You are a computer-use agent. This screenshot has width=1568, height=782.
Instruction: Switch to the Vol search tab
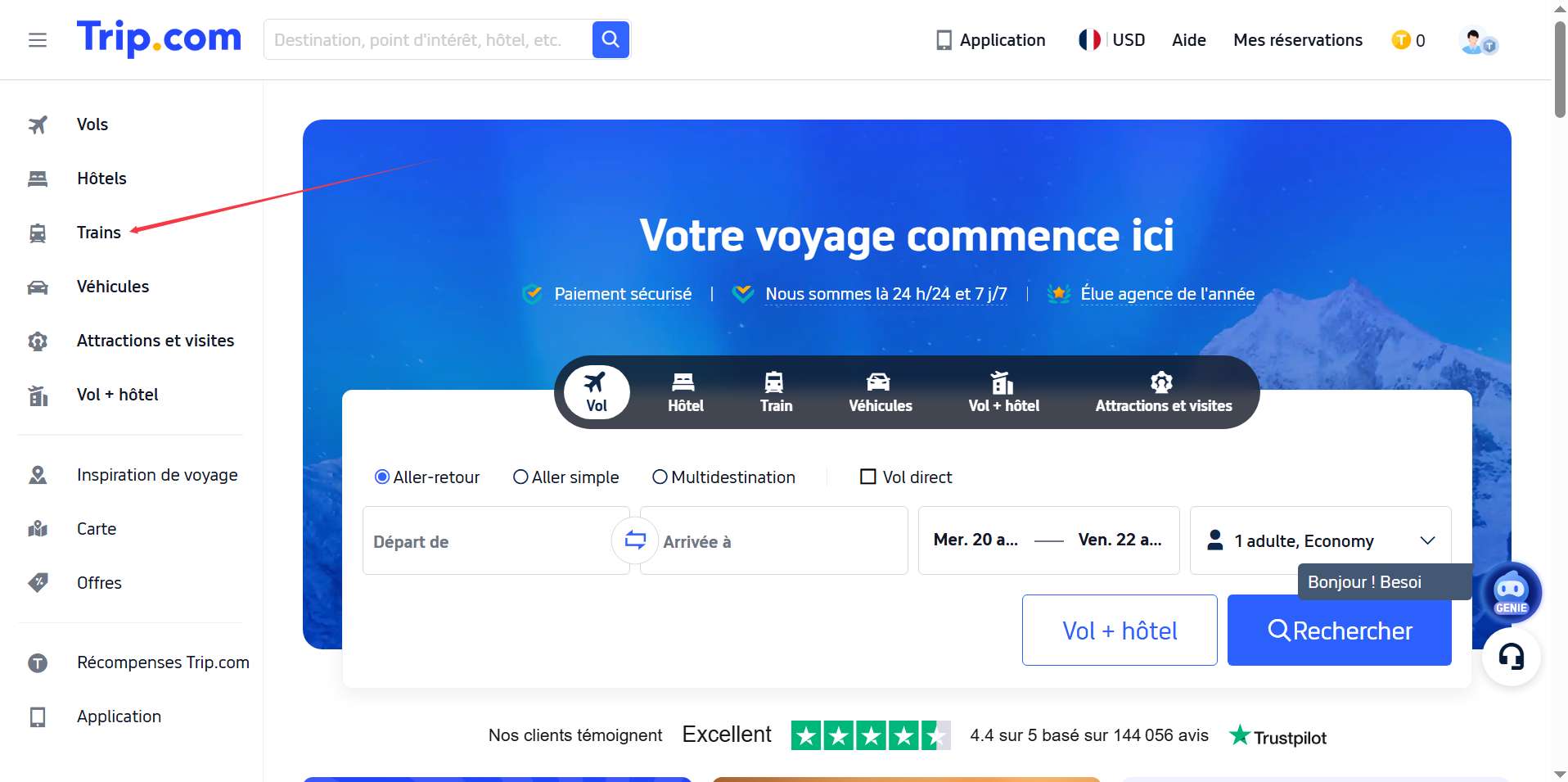[597, 392]
